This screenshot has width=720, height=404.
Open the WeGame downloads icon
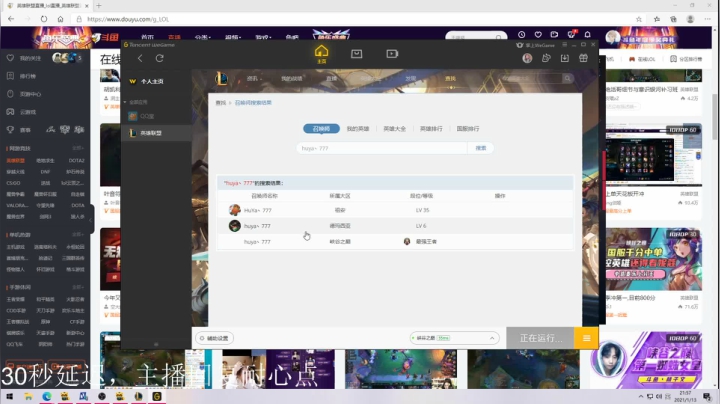pos(565,58)
